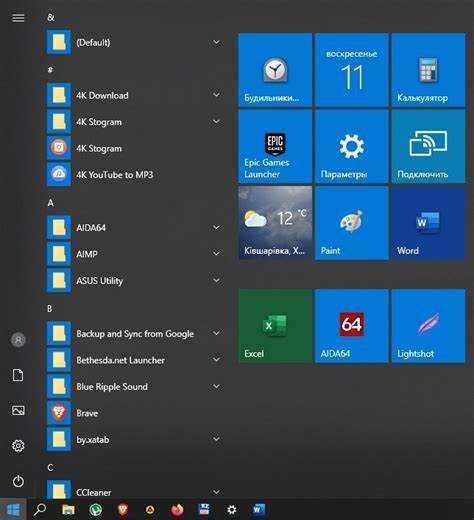Screen dimensions: 474x520
Task: Expand the 4K Download folder chevron
Action: 216,95
